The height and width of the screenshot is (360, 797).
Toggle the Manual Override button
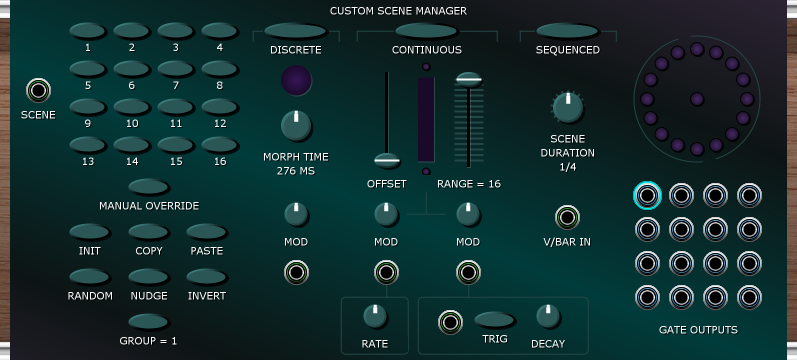click(148, 187)
